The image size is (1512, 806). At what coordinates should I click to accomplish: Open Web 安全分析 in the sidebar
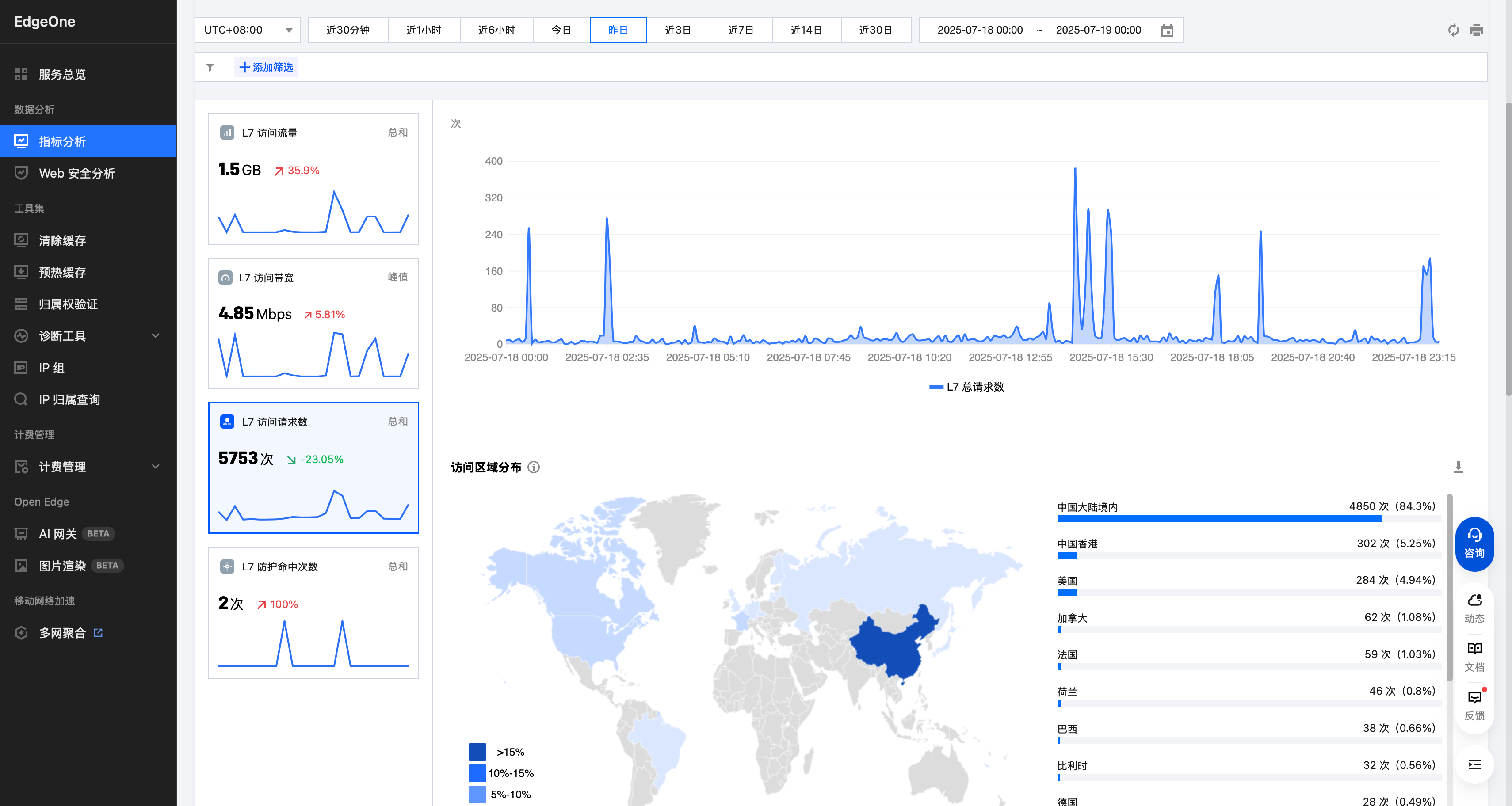tap(76, 173)
